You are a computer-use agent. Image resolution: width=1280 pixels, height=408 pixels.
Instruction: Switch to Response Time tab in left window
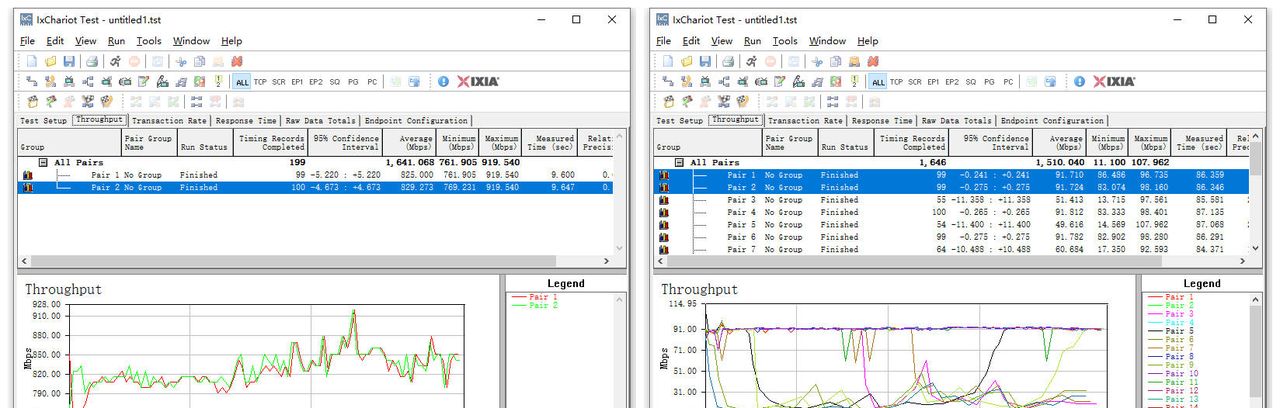click(246, 121)
